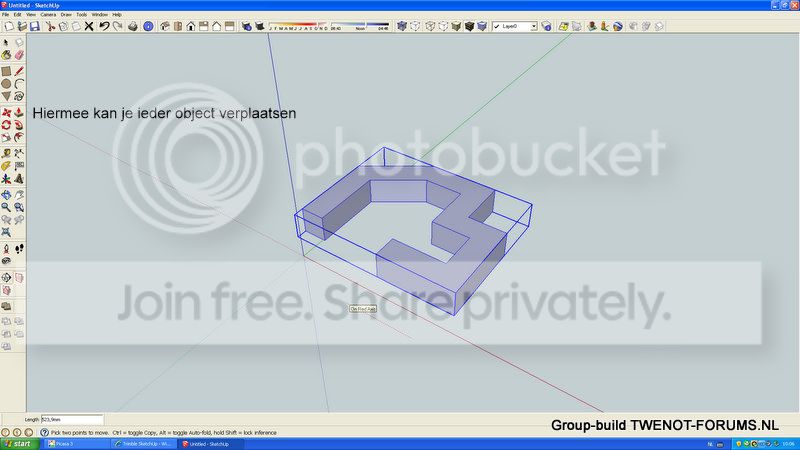Click the status bar help question icon

pyautogui.click(x=44, y=433)
